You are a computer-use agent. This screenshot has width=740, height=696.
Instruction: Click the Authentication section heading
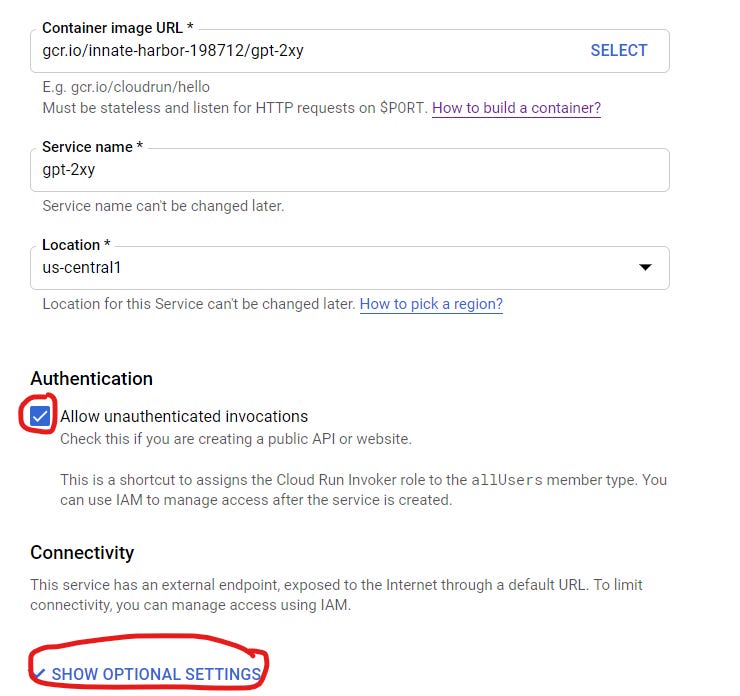(x=91, y=379)
